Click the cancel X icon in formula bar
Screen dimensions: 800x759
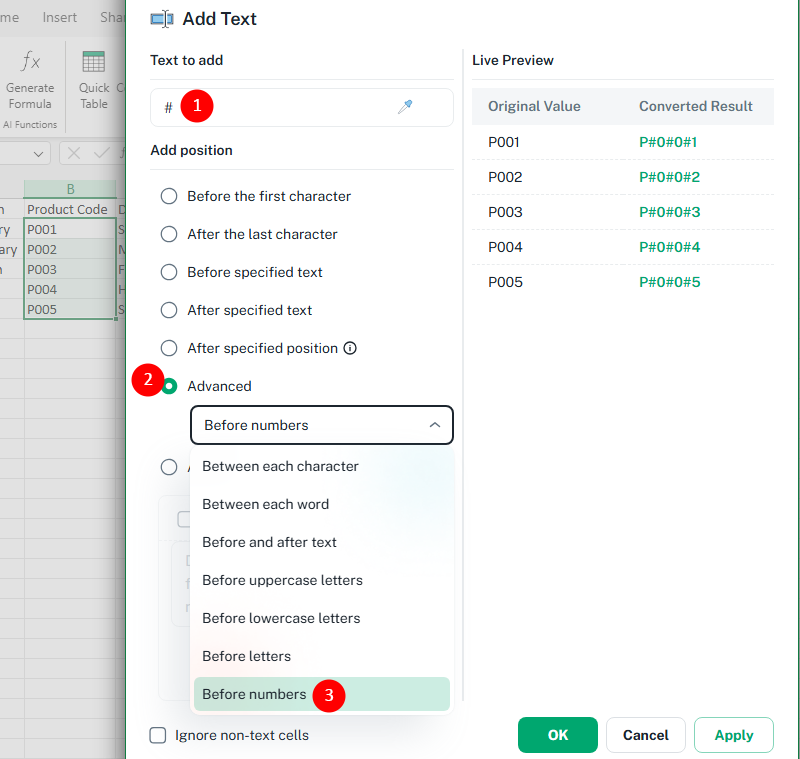tap(73, 153)
